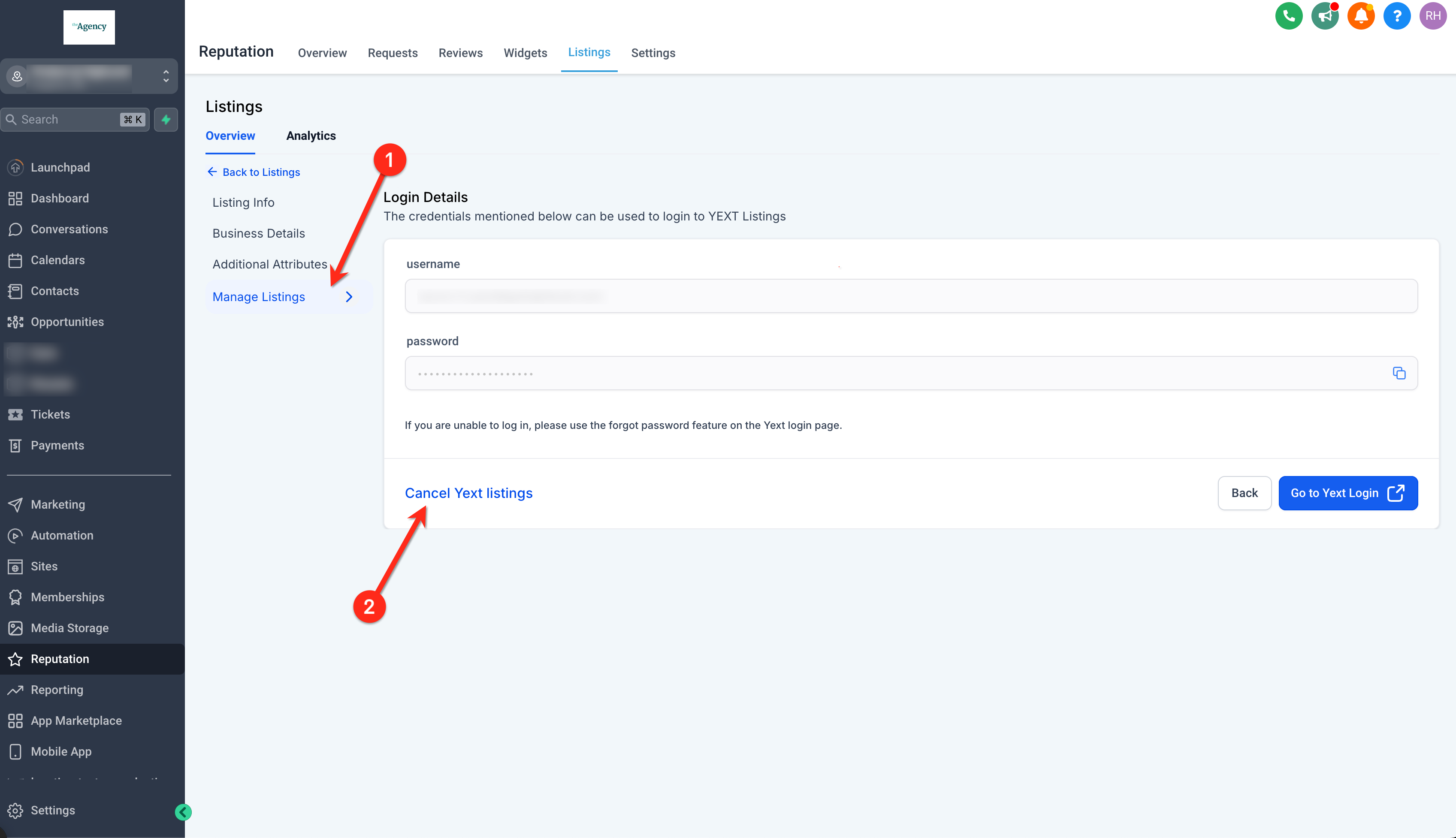The height and width of the screenshot is (838, 1456).
Task: Copy the password using the copy icon
Action: tap(1399, 373)
